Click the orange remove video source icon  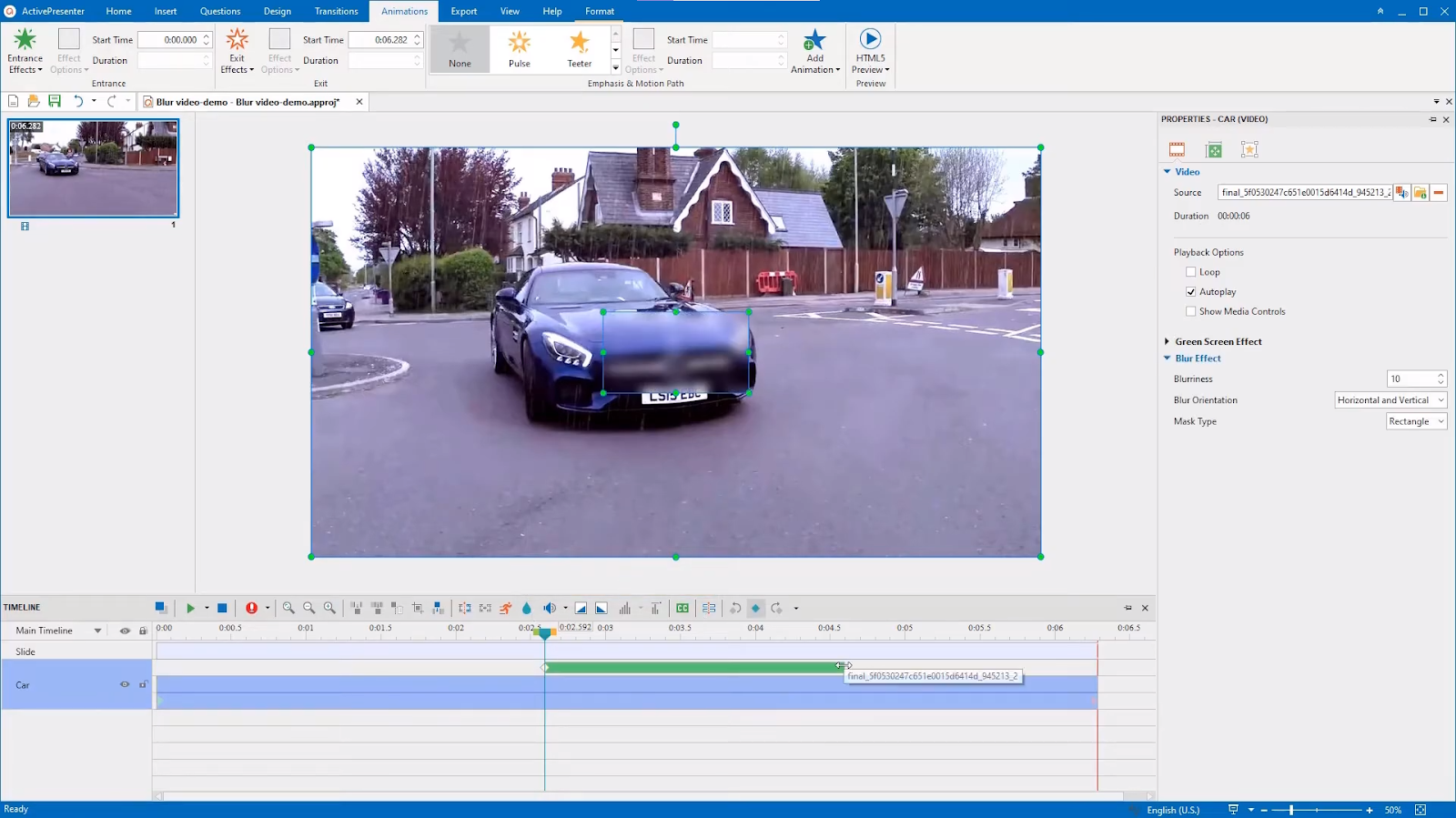1439,193
